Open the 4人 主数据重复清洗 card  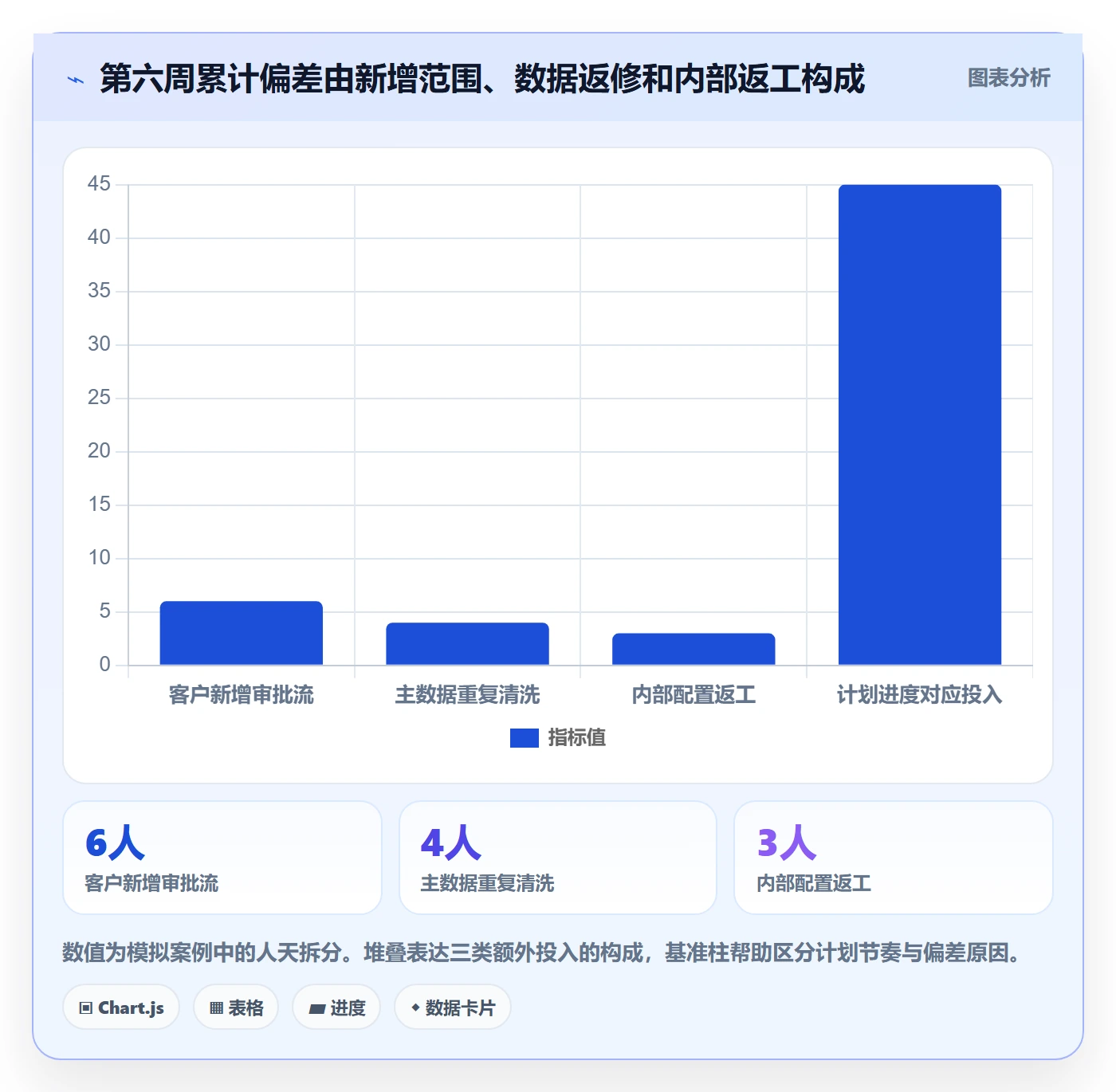point(558,858)
